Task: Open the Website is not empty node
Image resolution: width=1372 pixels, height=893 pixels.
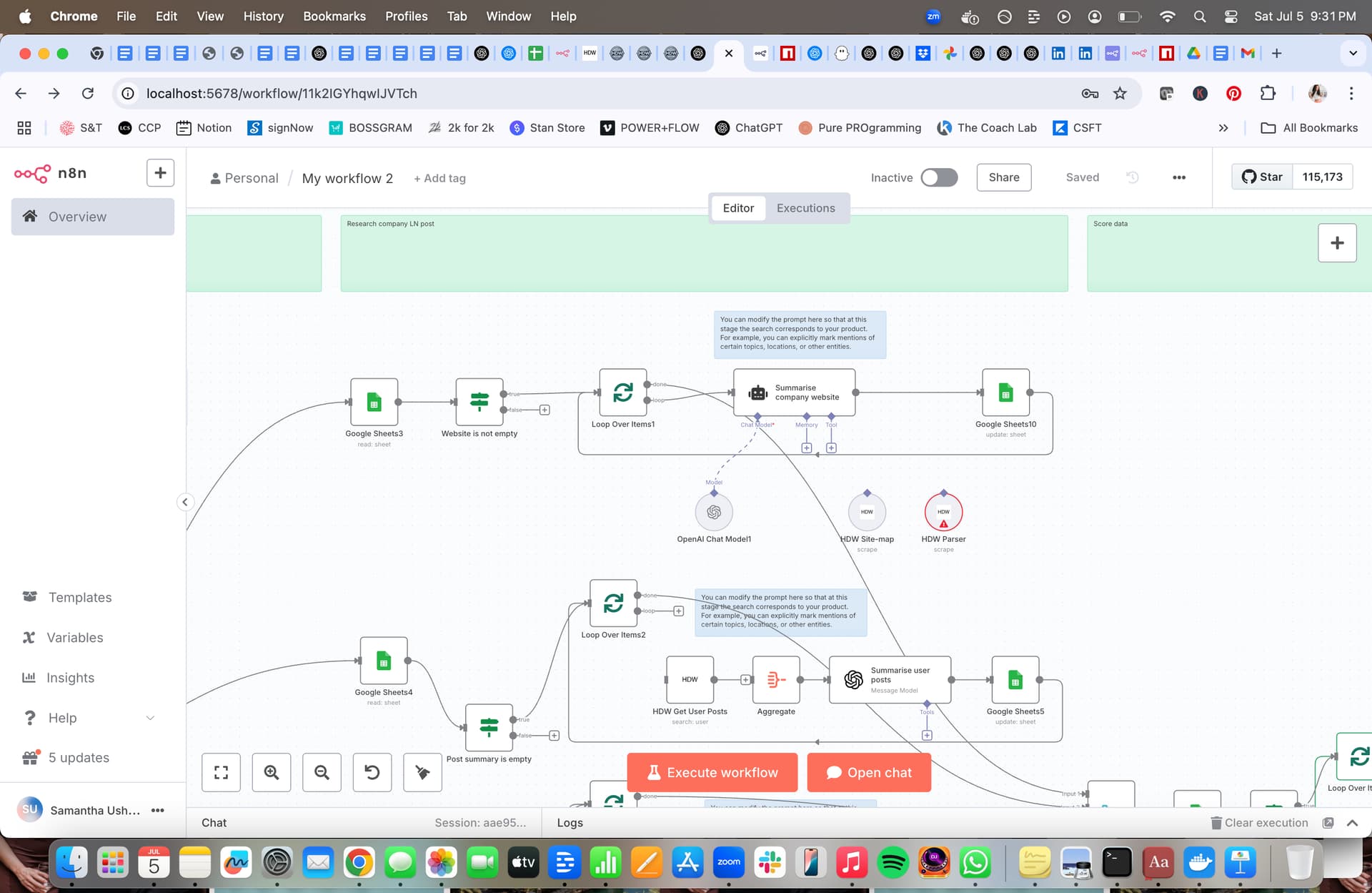Action: click(479, 402)
